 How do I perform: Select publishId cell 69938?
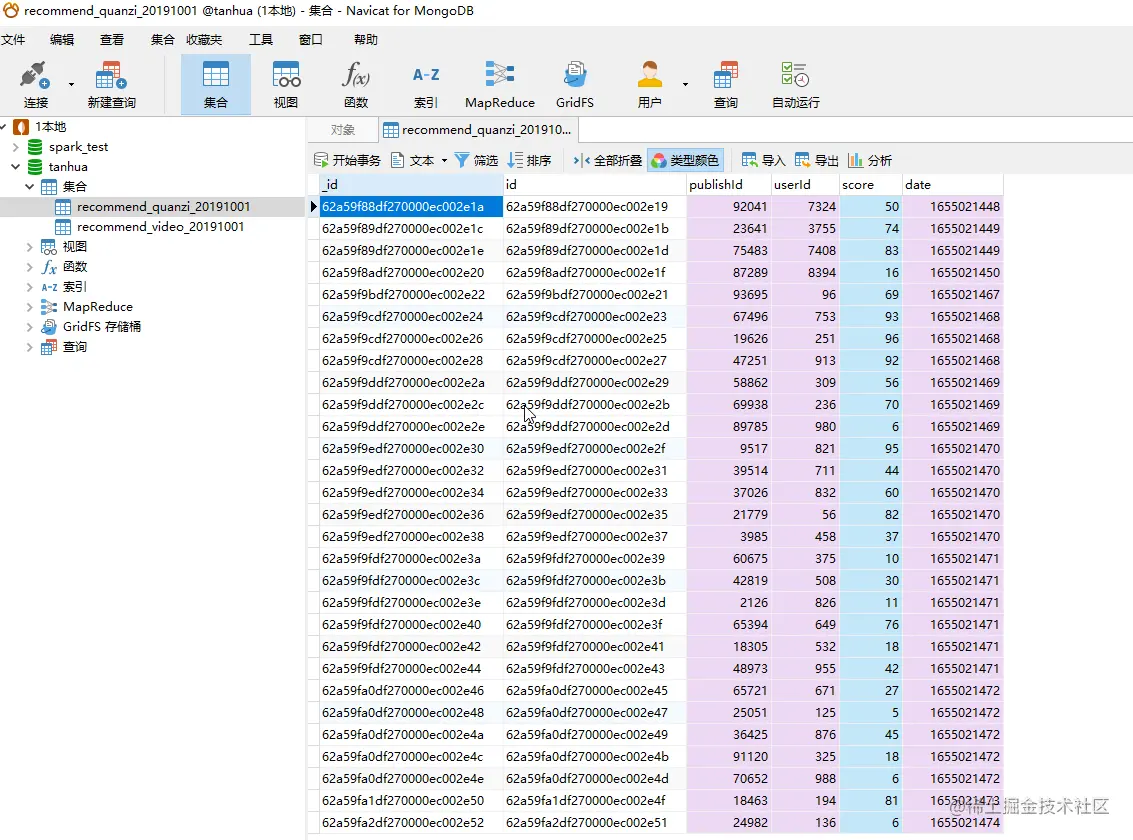pyautogui.click(x=728, y=404)
